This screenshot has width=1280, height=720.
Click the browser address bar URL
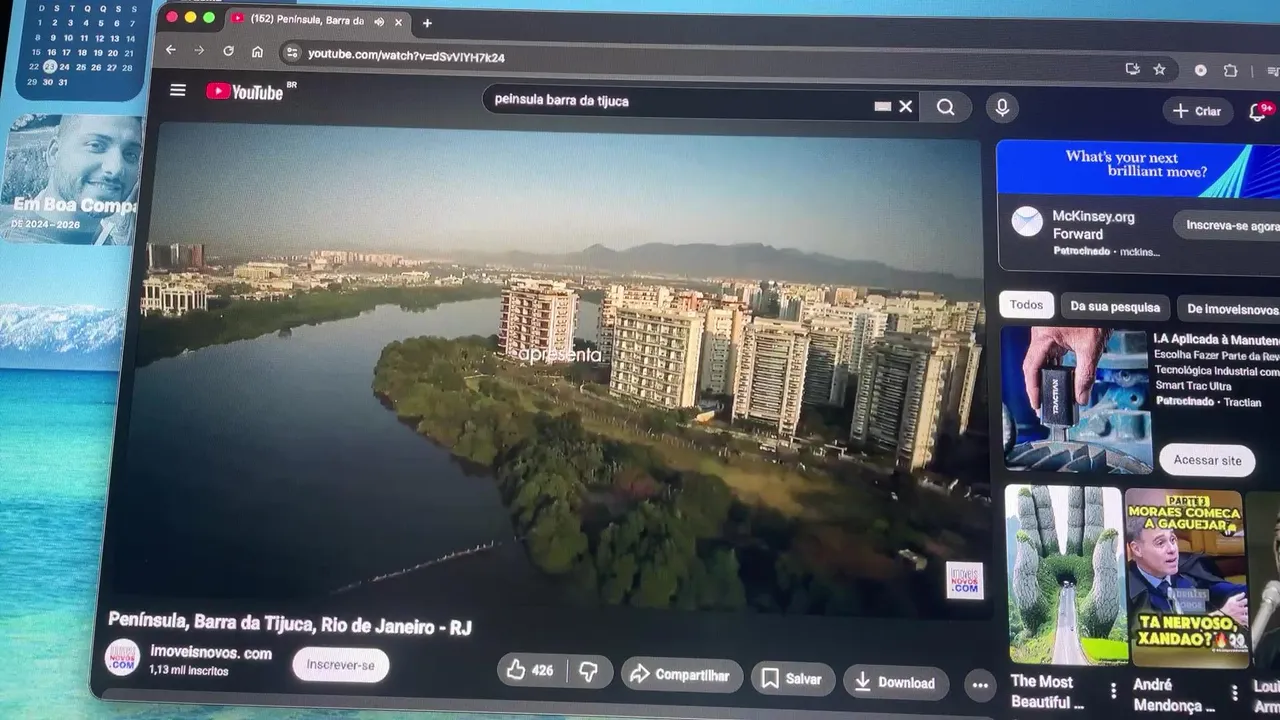[406, 56]
